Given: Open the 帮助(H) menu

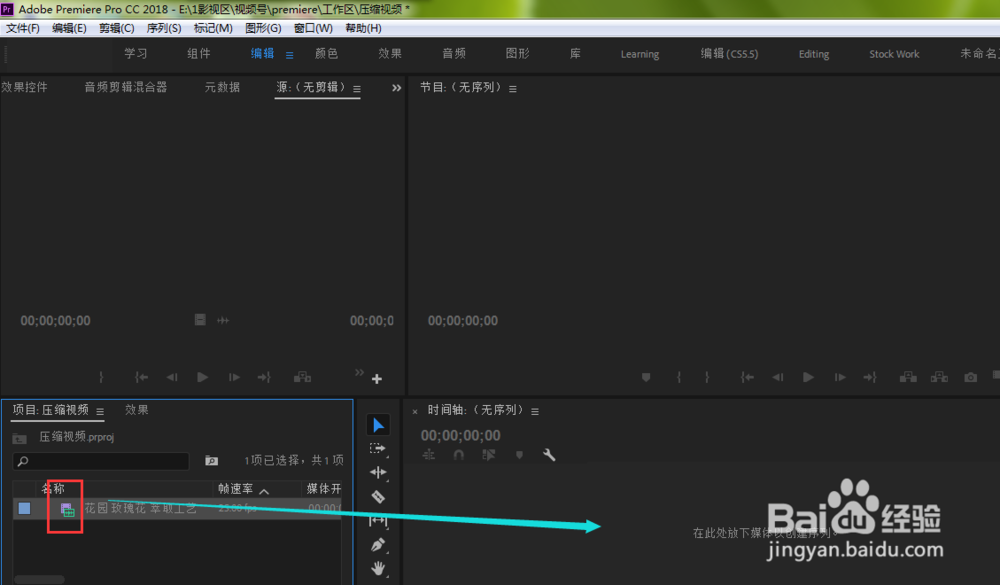Looking at the screenshot, I should (364, 28).
